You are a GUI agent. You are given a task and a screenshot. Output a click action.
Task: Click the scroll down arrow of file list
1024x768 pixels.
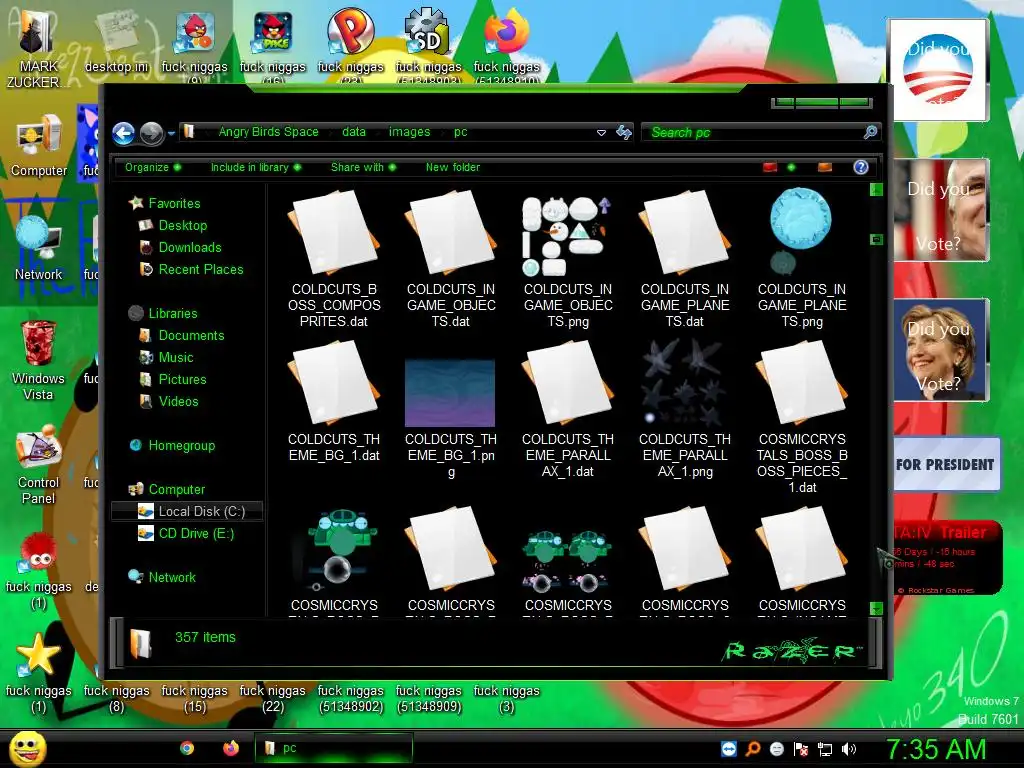876,609
